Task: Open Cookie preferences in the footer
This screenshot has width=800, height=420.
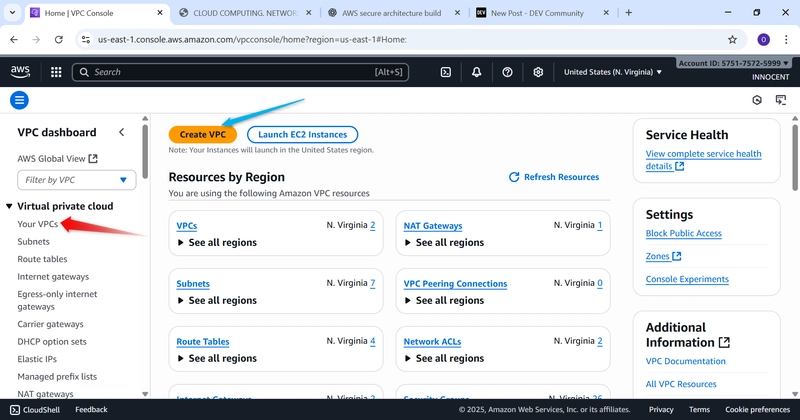Action: click(x=757, y=409)
